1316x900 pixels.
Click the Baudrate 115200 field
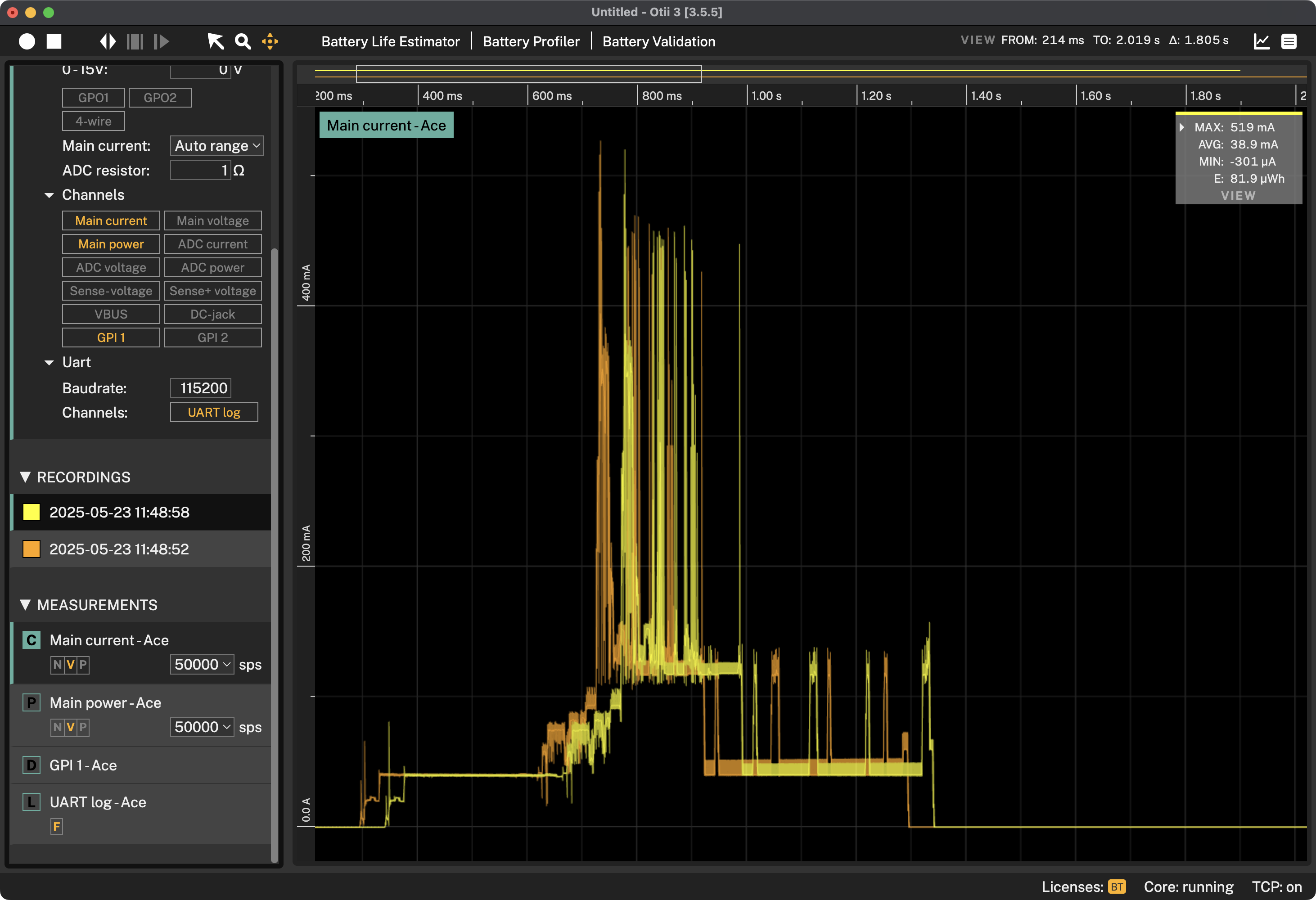[x=200, y=388]
